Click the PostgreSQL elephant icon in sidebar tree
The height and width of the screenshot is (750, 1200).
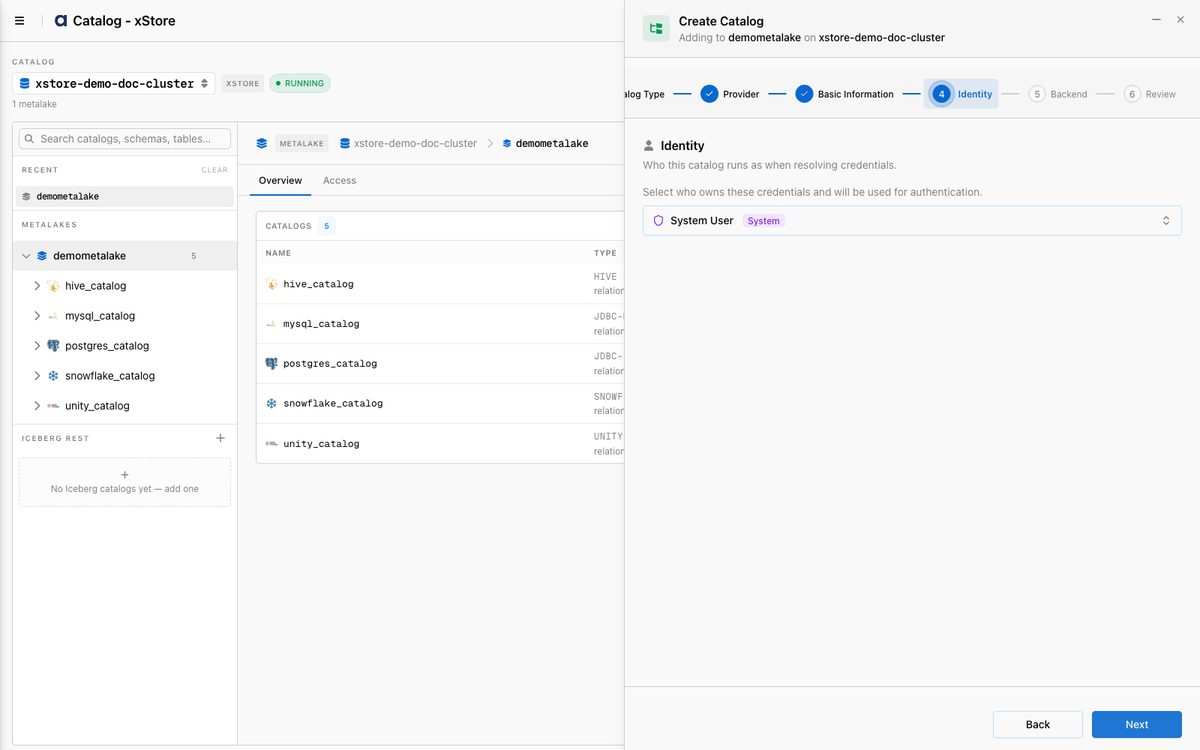53,346
